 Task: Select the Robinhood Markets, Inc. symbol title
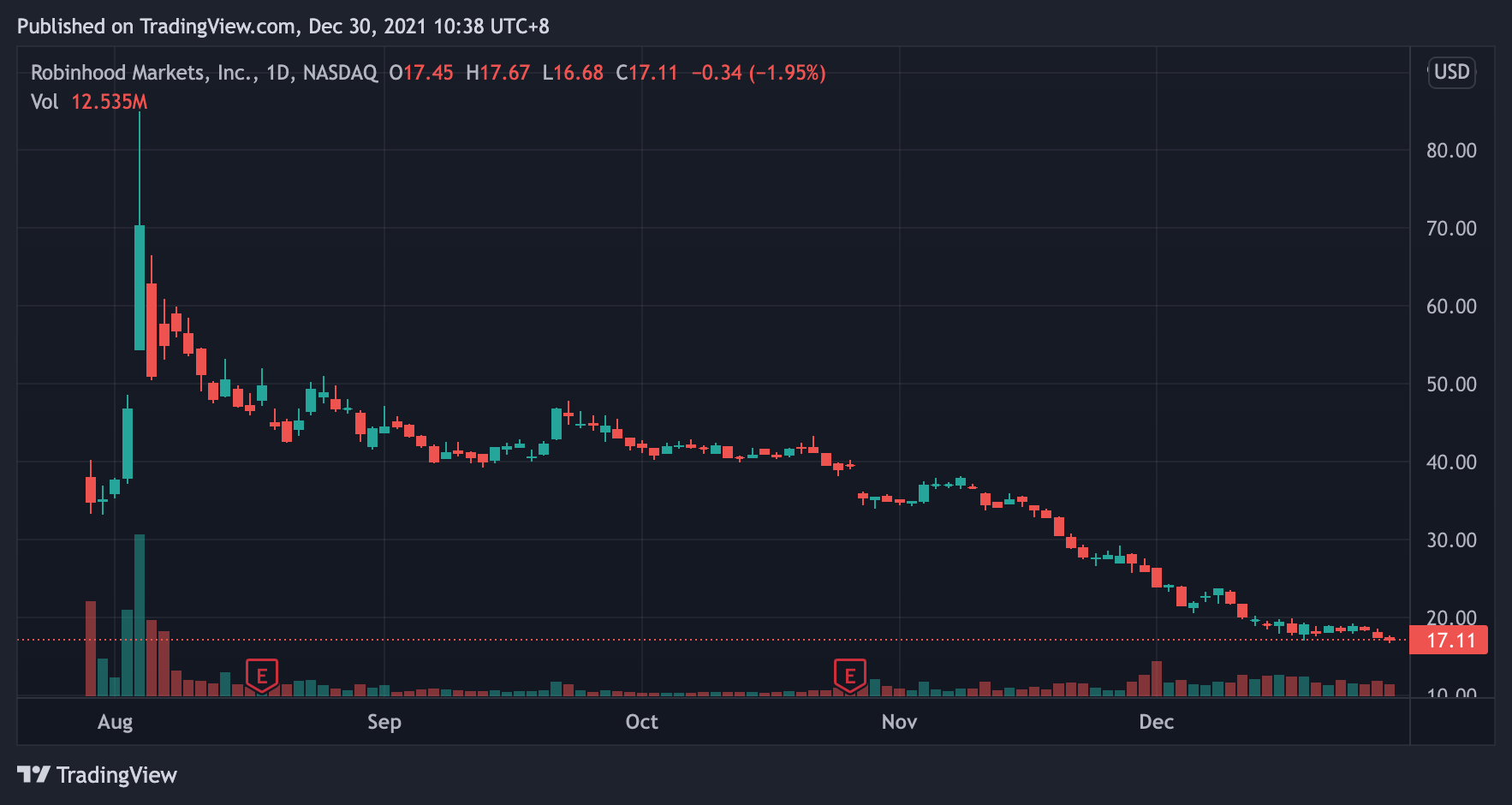(x=143, y=73)
